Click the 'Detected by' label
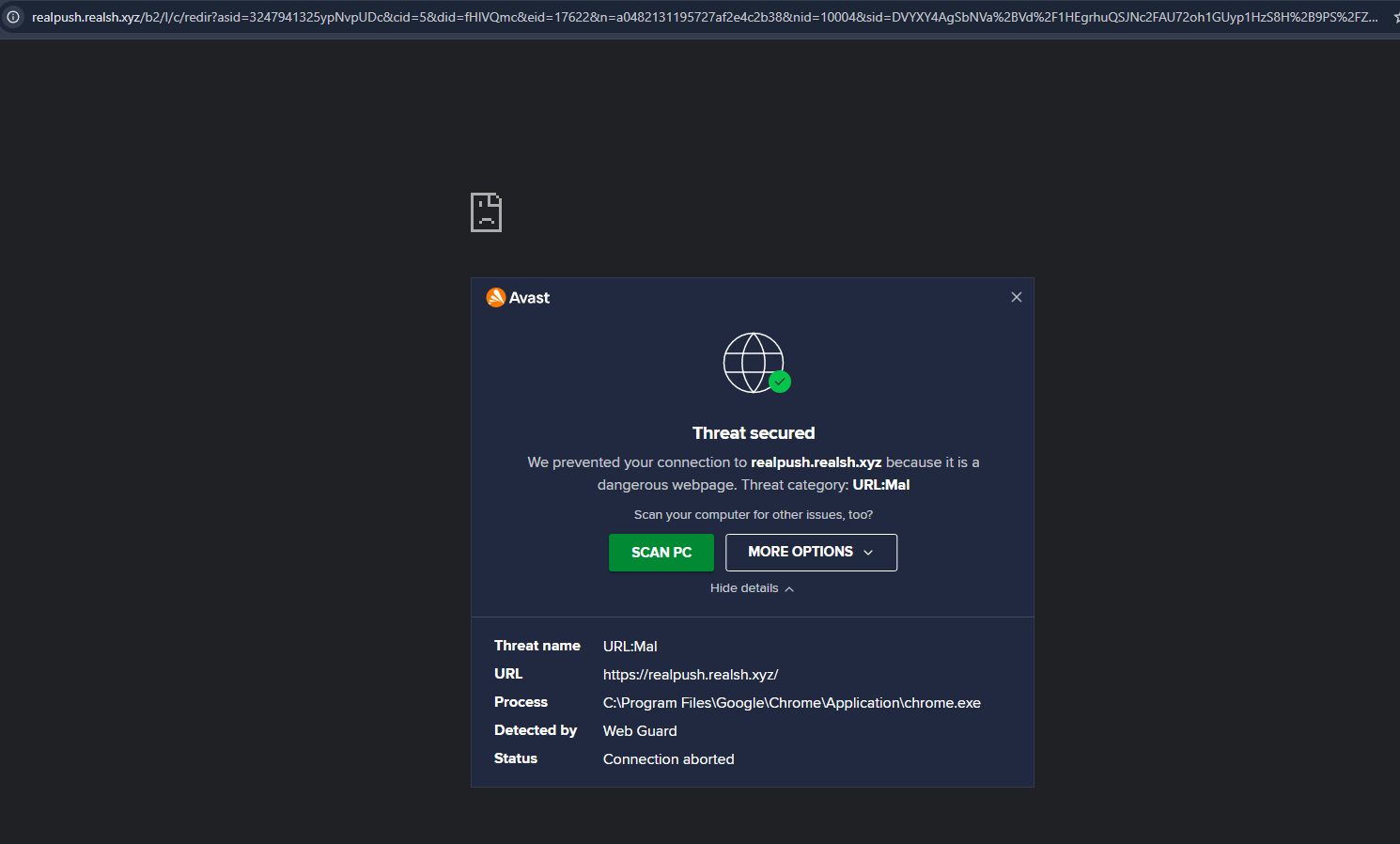 (536, 730)
